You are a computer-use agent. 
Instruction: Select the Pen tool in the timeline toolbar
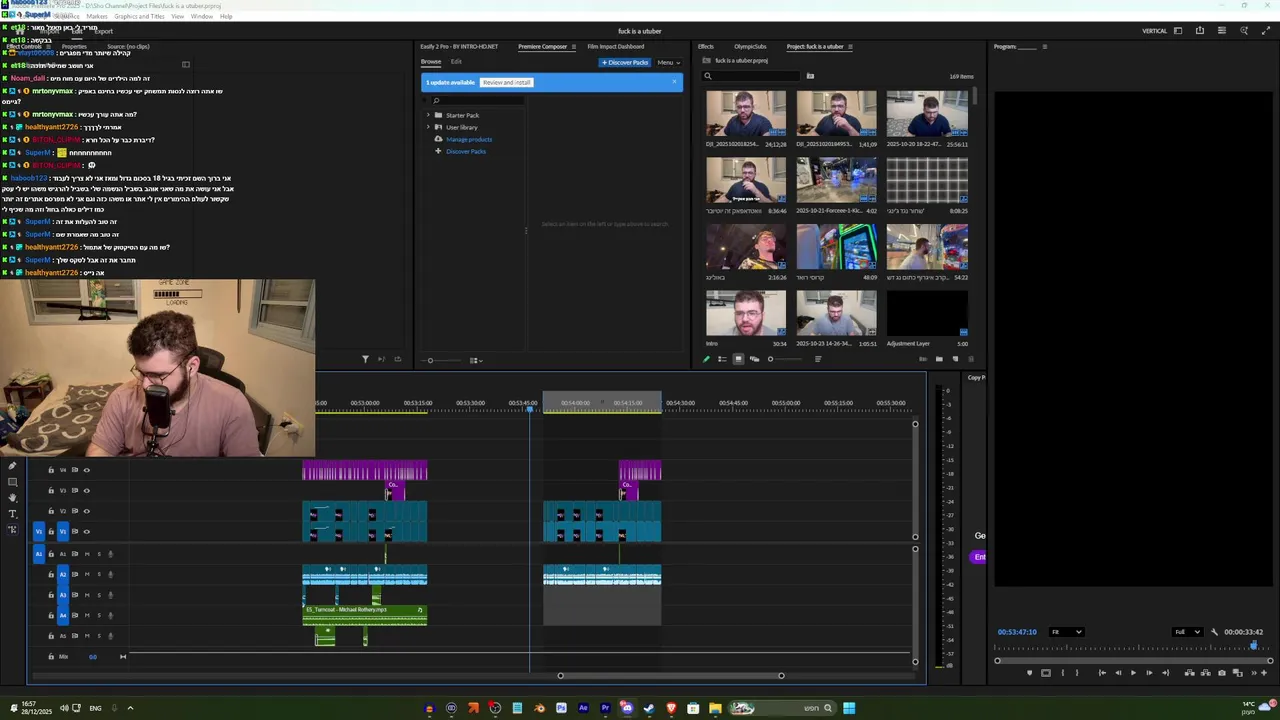tap(12, 466)
